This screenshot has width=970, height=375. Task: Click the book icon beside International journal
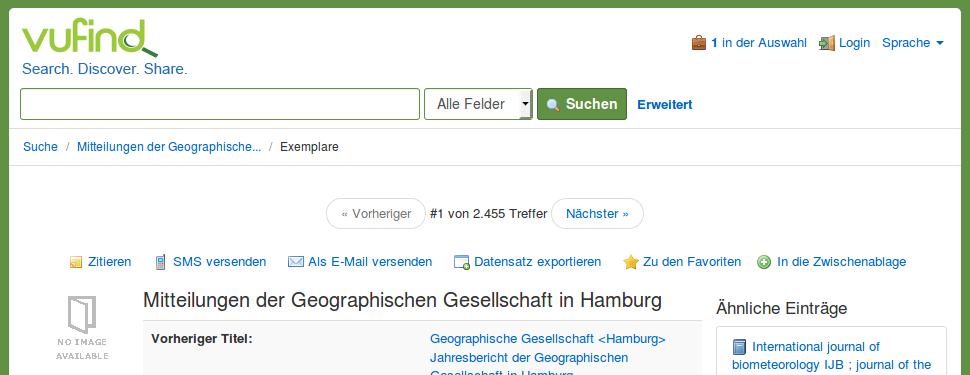(739, 347)
